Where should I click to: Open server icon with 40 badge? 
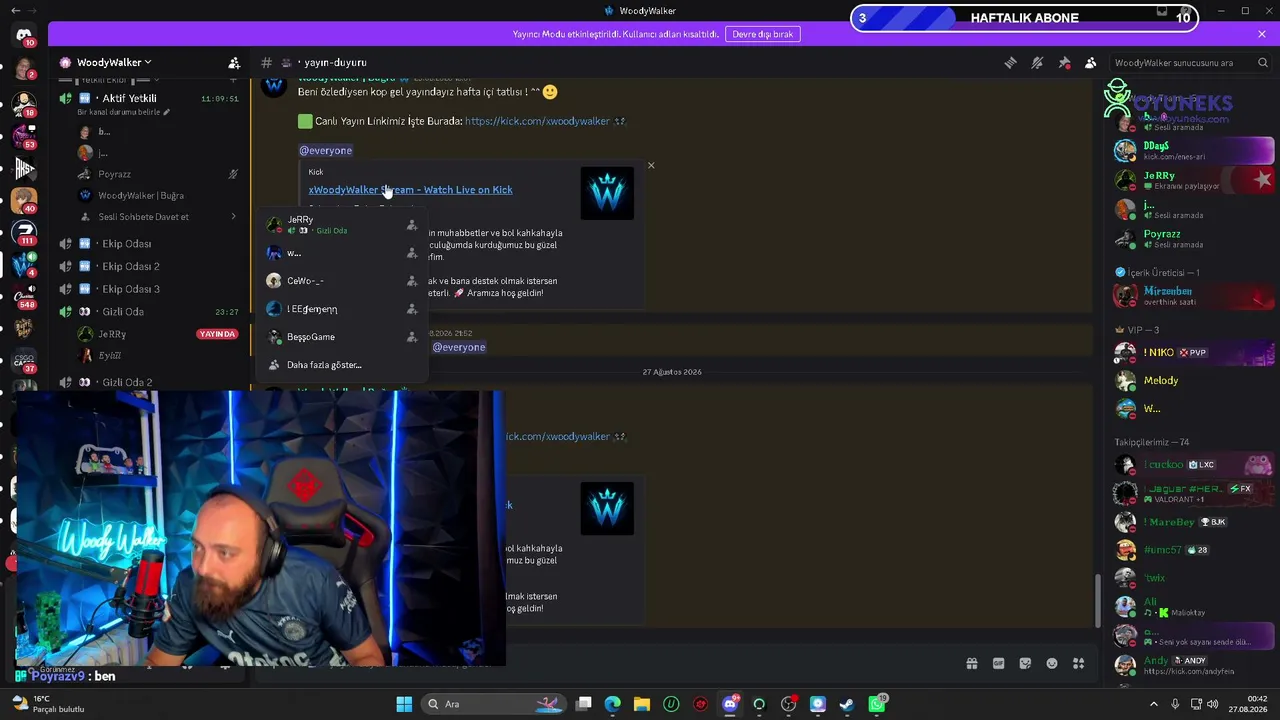[x=24, y=200]
